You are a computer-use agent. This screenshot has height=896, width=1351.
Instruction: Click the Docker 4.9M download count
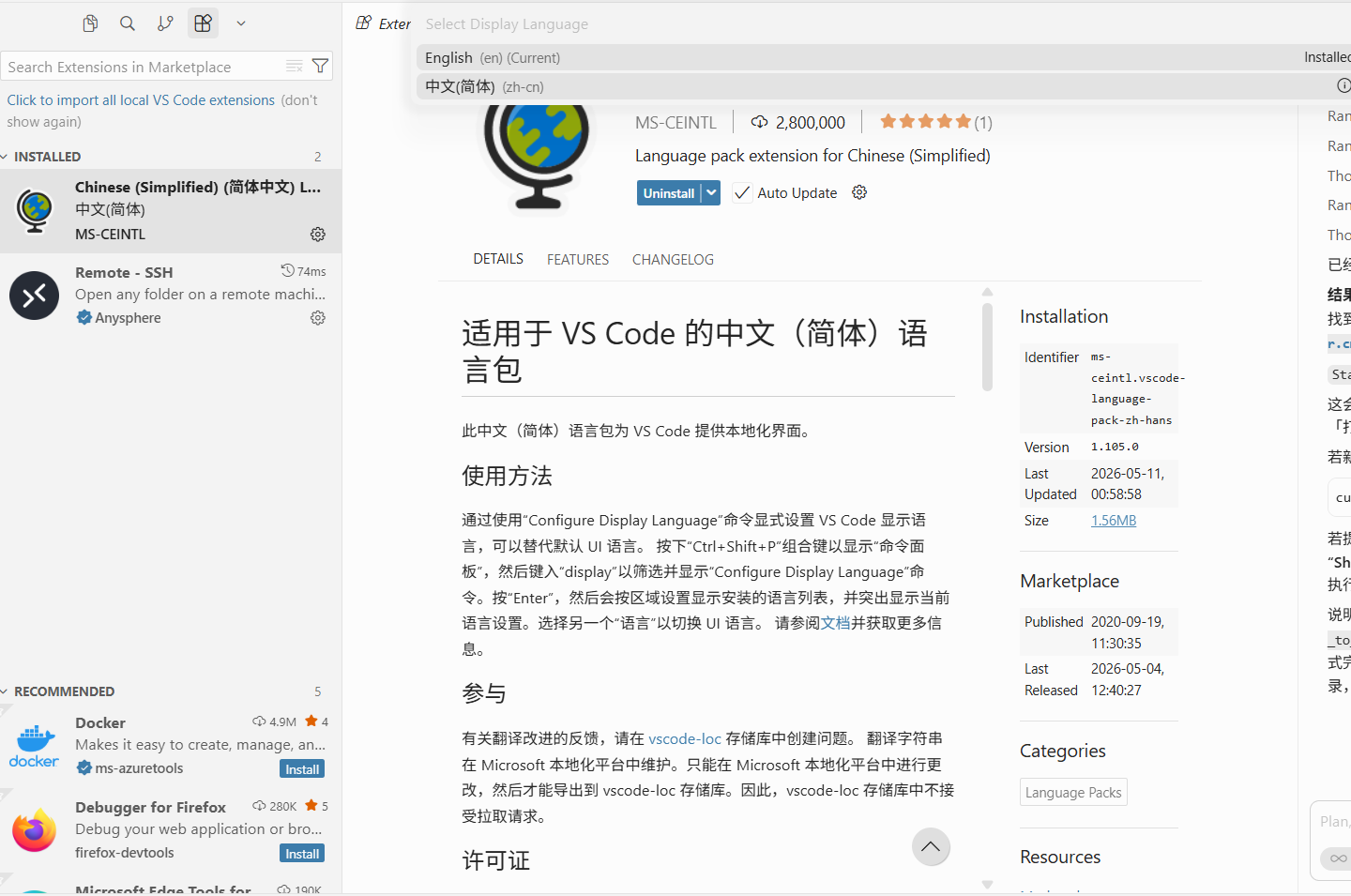click(x=274, y=721)
